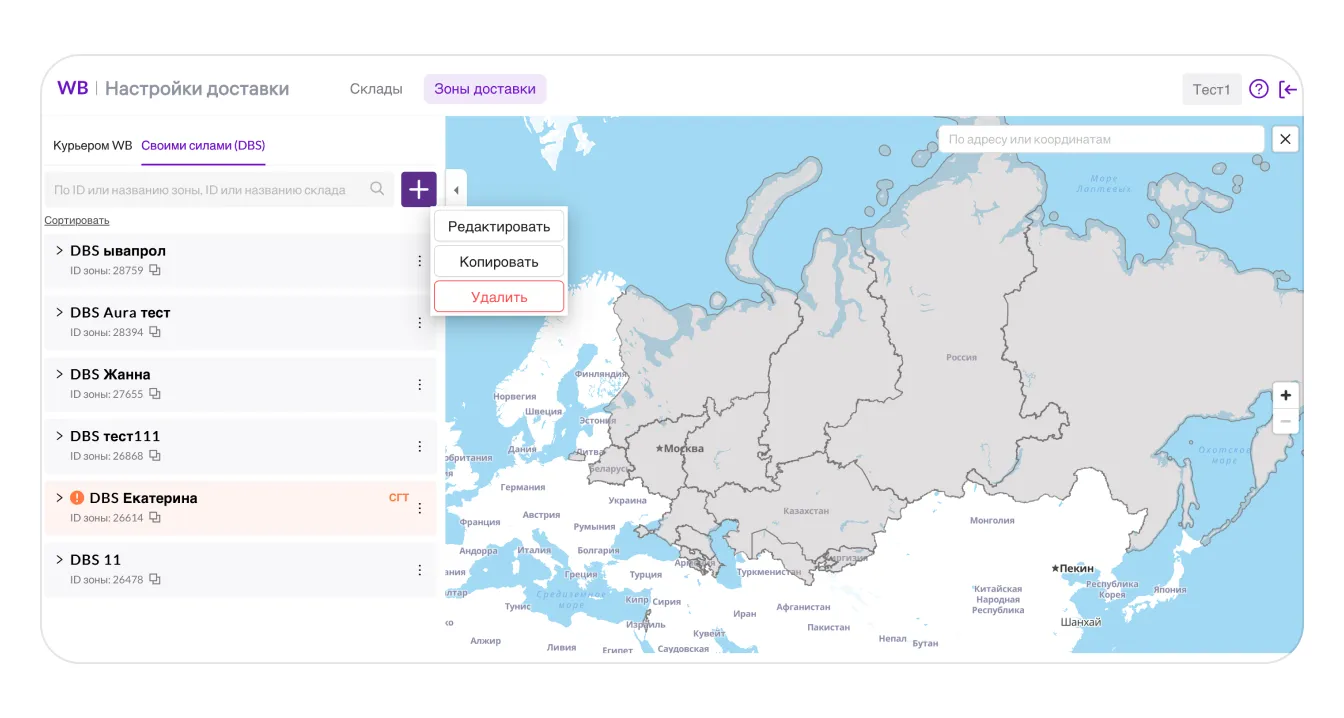Click the purple plus add zone button
The width and height of the screenshot is (1344, 718).
click(418, 190)
